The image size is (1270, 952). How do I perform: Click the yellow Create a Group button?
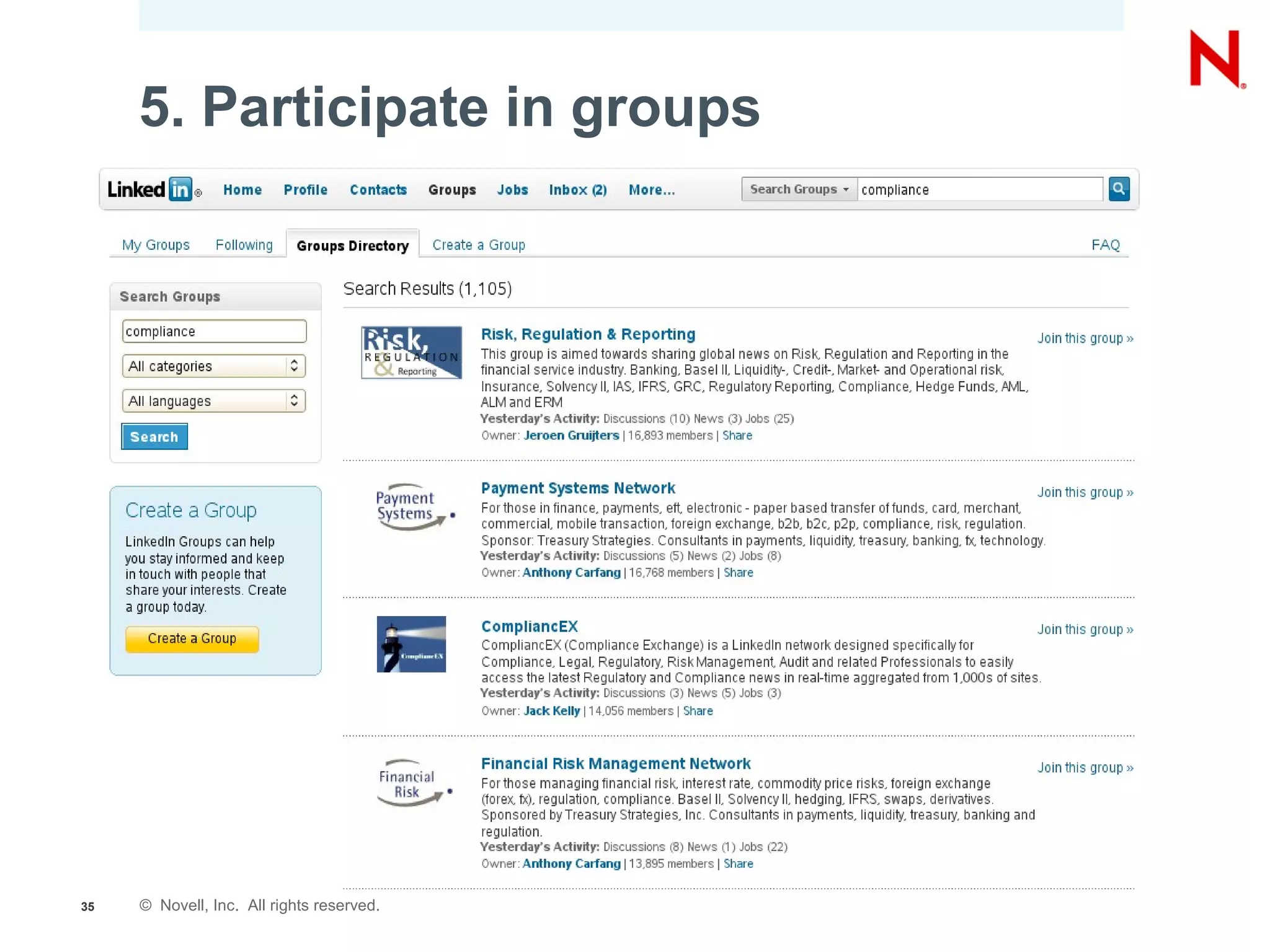(192, 639)
